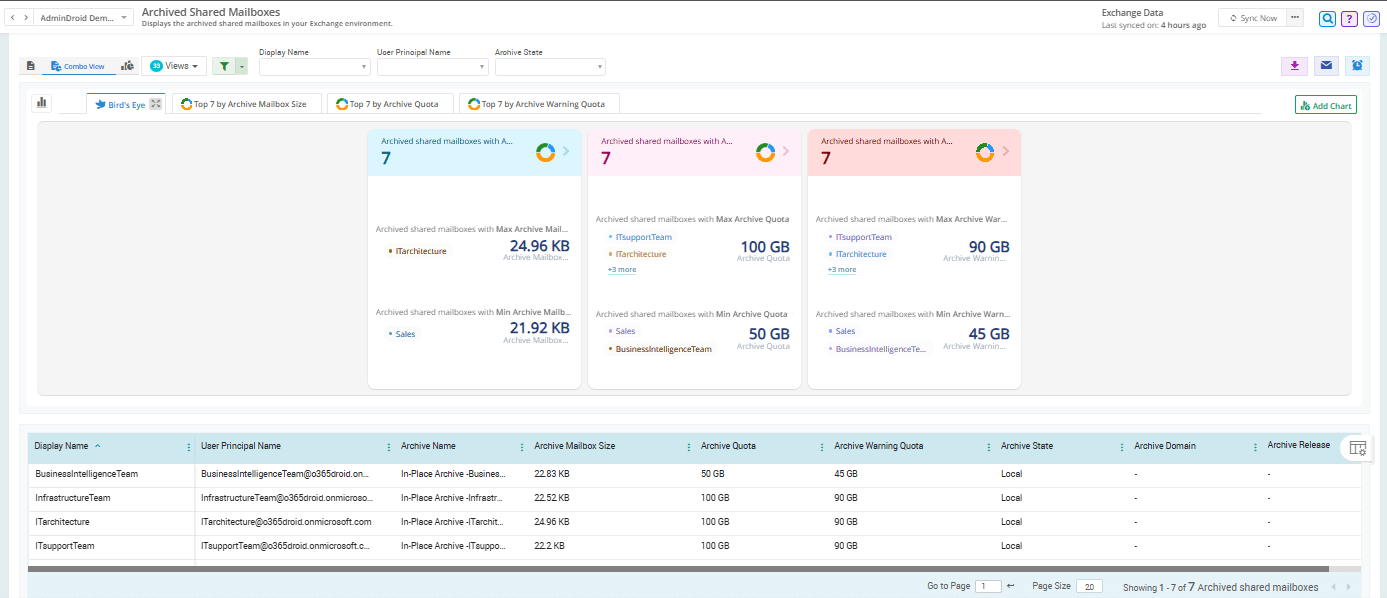The height and width of the screenshot is (598, 1387).
Task: Click the download/export report icon
Action: coord(1294,66)
